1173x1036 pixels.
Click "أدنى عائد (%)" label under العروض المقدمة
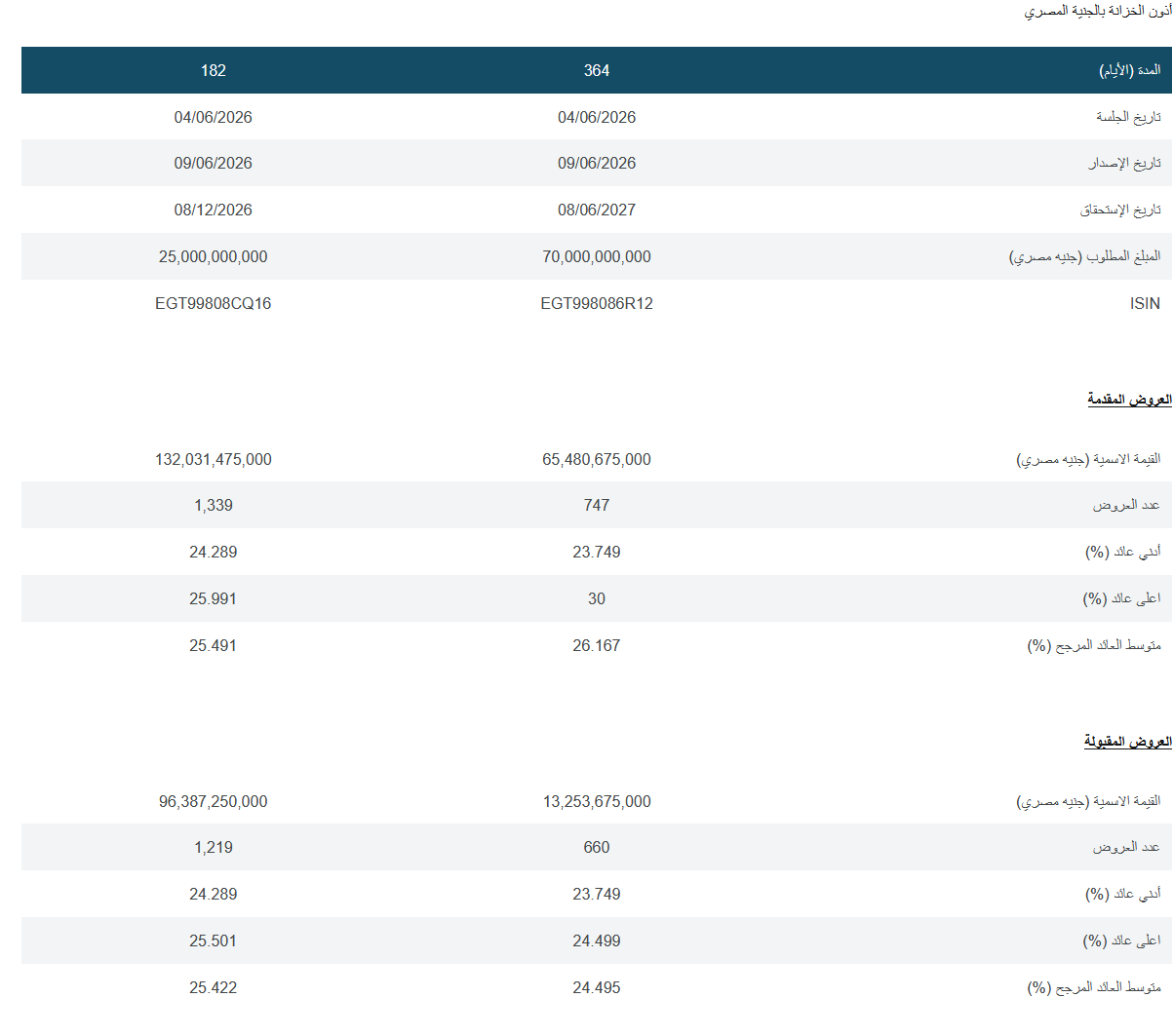pos(1123,552)
